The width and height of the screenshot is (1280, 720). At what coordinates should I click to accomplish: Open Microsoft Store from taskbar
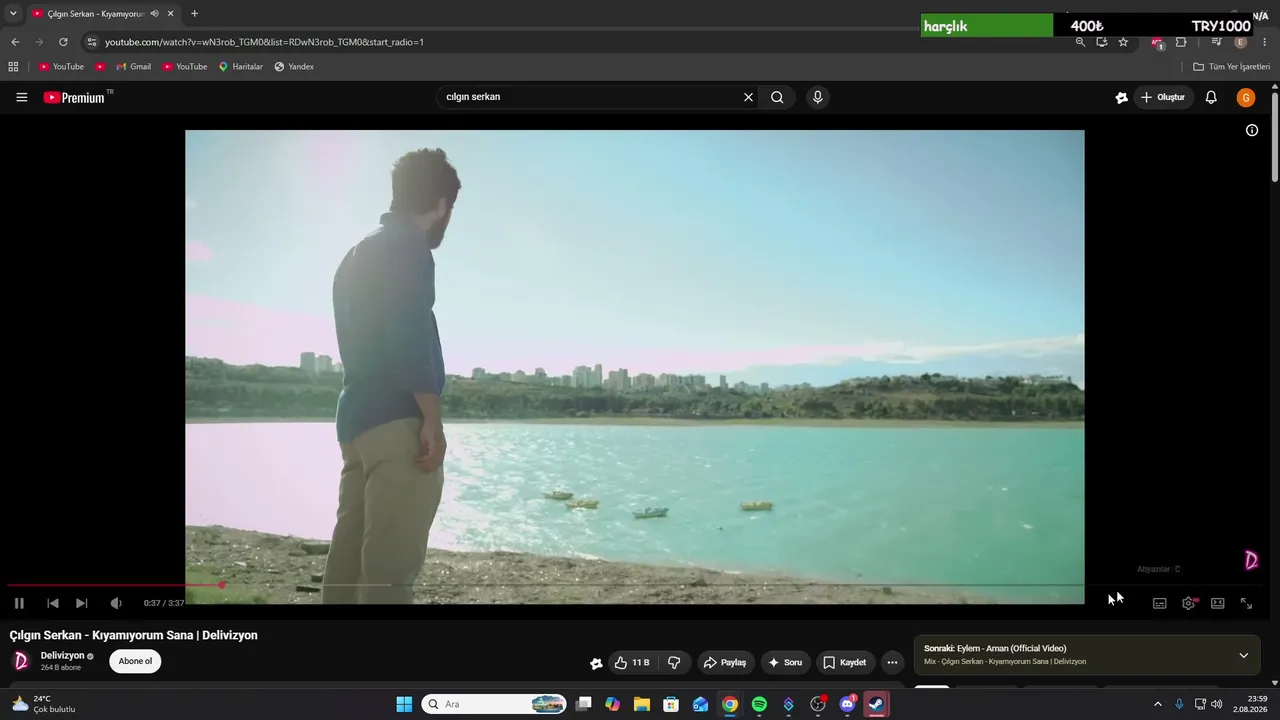pos(671,704)
